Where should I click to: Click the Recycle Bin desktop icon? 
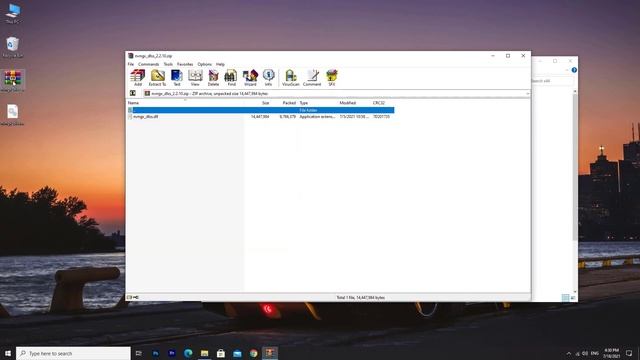pyautogui.click(x=13, y=47)
